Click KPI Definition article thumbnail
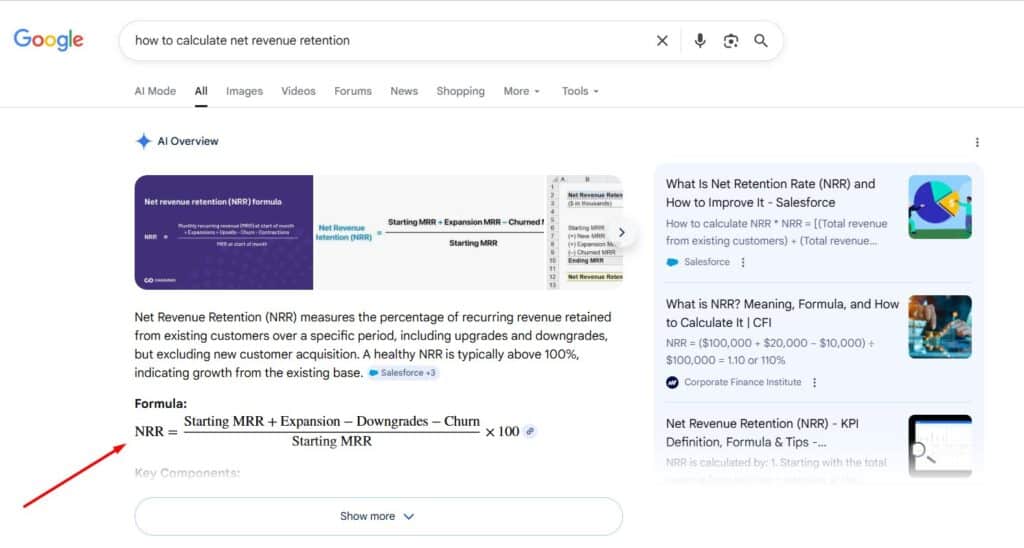 [940, 445]
